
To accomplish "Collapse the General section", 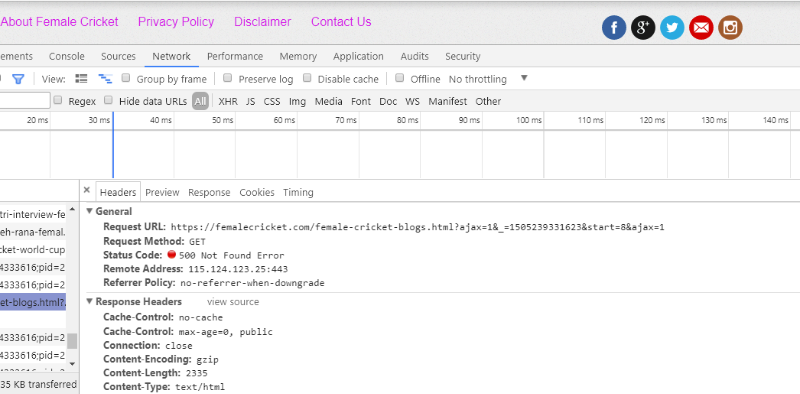I will tap(90, 211).
